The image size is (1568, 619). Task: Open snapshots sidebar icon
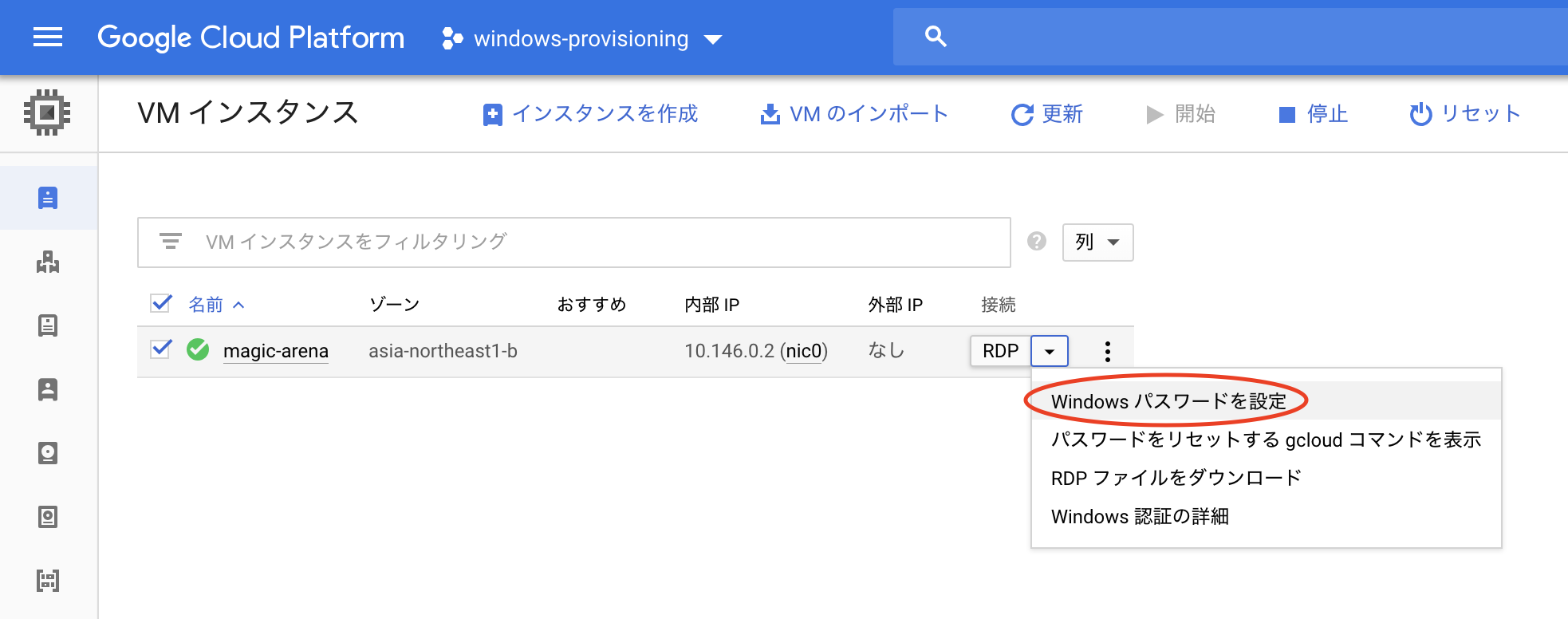[48, 517]
